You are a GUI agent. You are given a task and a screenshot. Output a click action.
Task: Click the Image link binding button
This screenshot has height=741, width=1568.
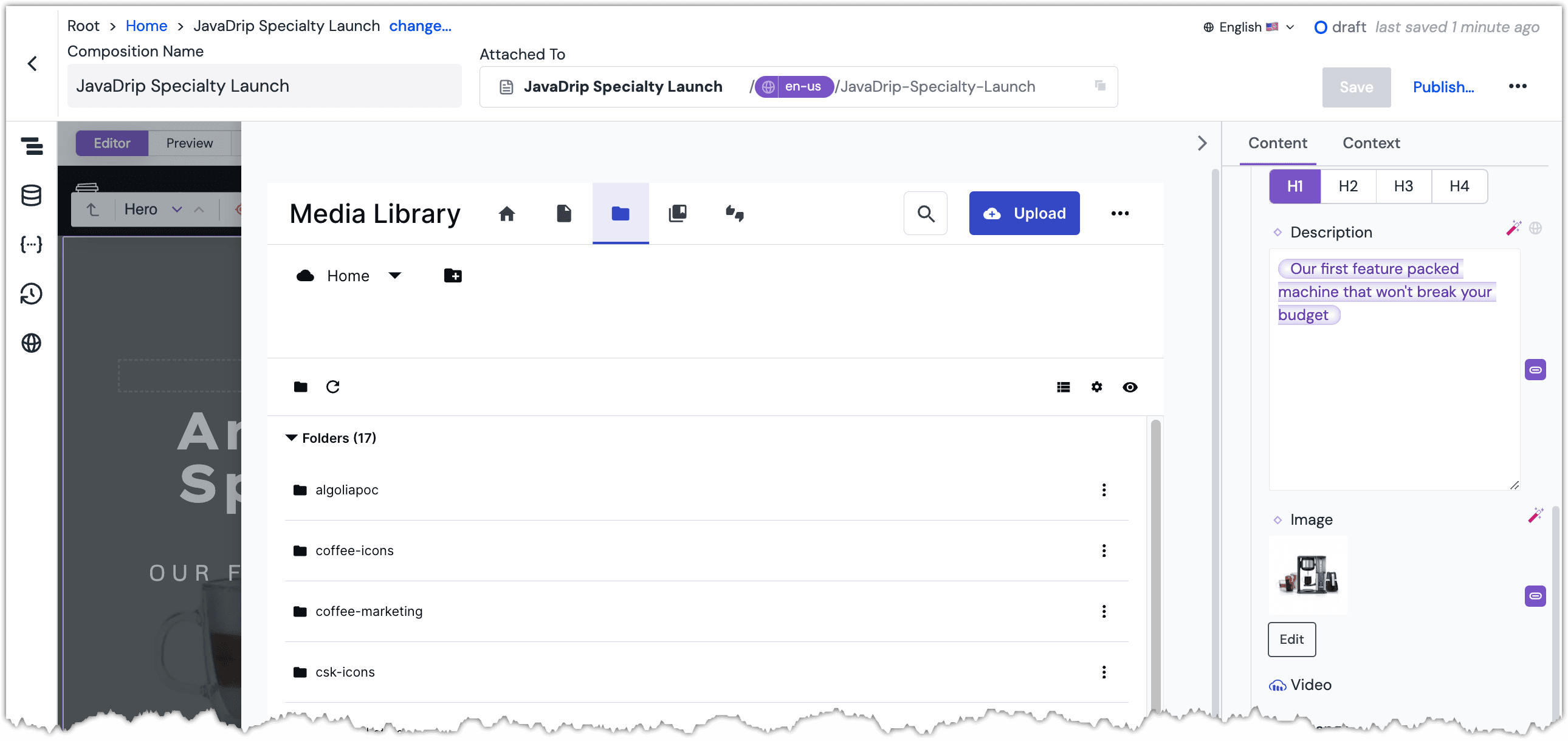1535,596
